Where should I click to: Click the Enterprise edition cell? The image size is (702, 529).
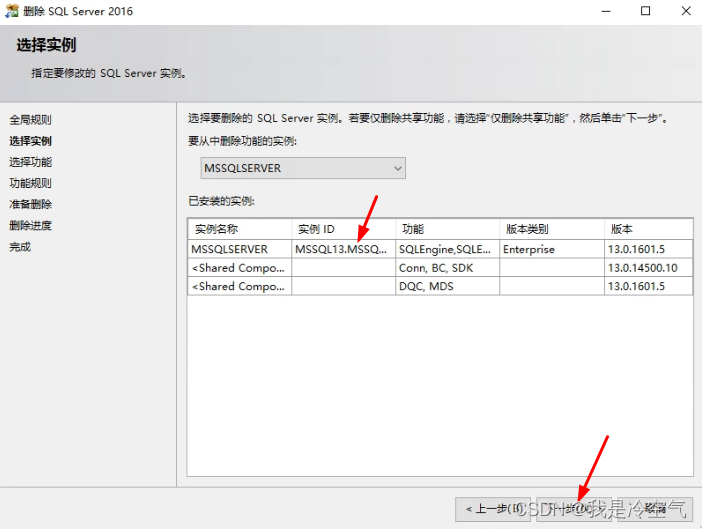click(x=552, y=249)
